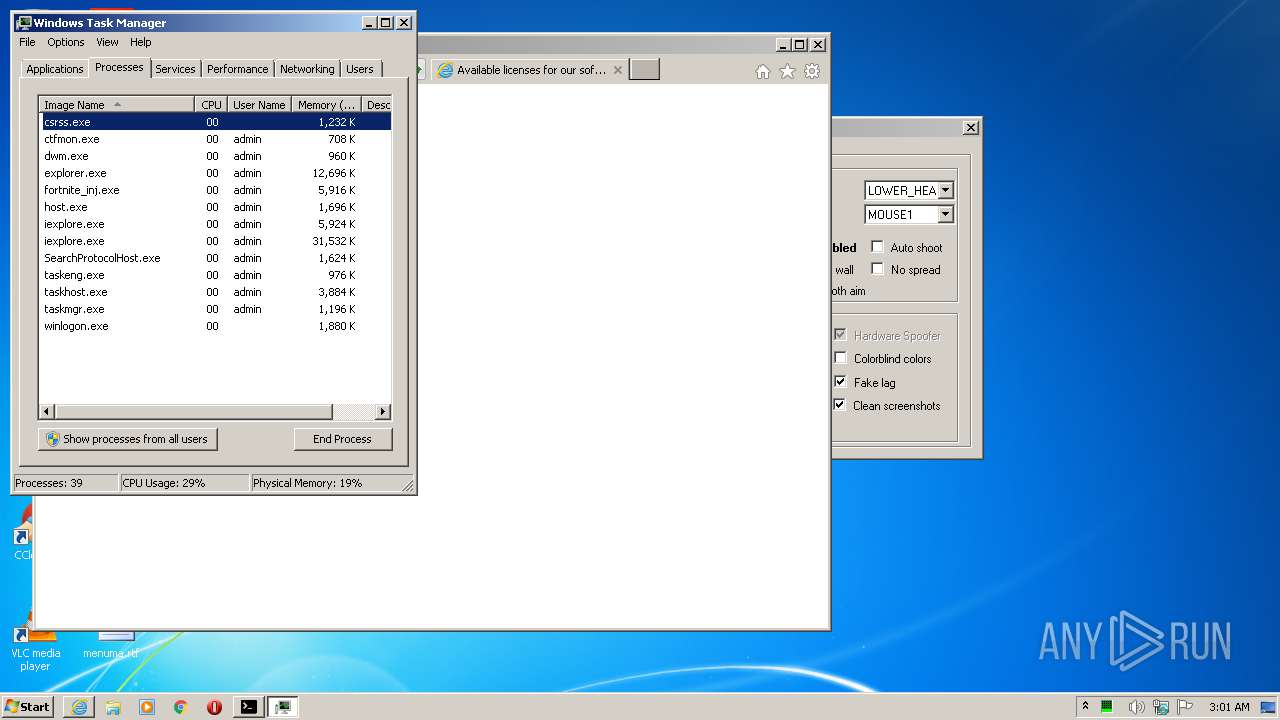Open the File menu in Task Manager

coord(27,42)
